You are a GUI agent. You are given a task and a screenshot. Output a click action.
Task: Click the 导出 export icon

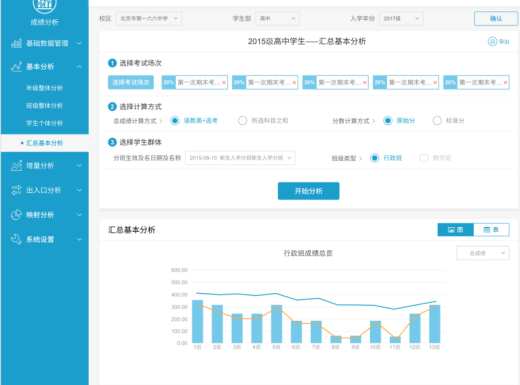click(492, 41)
